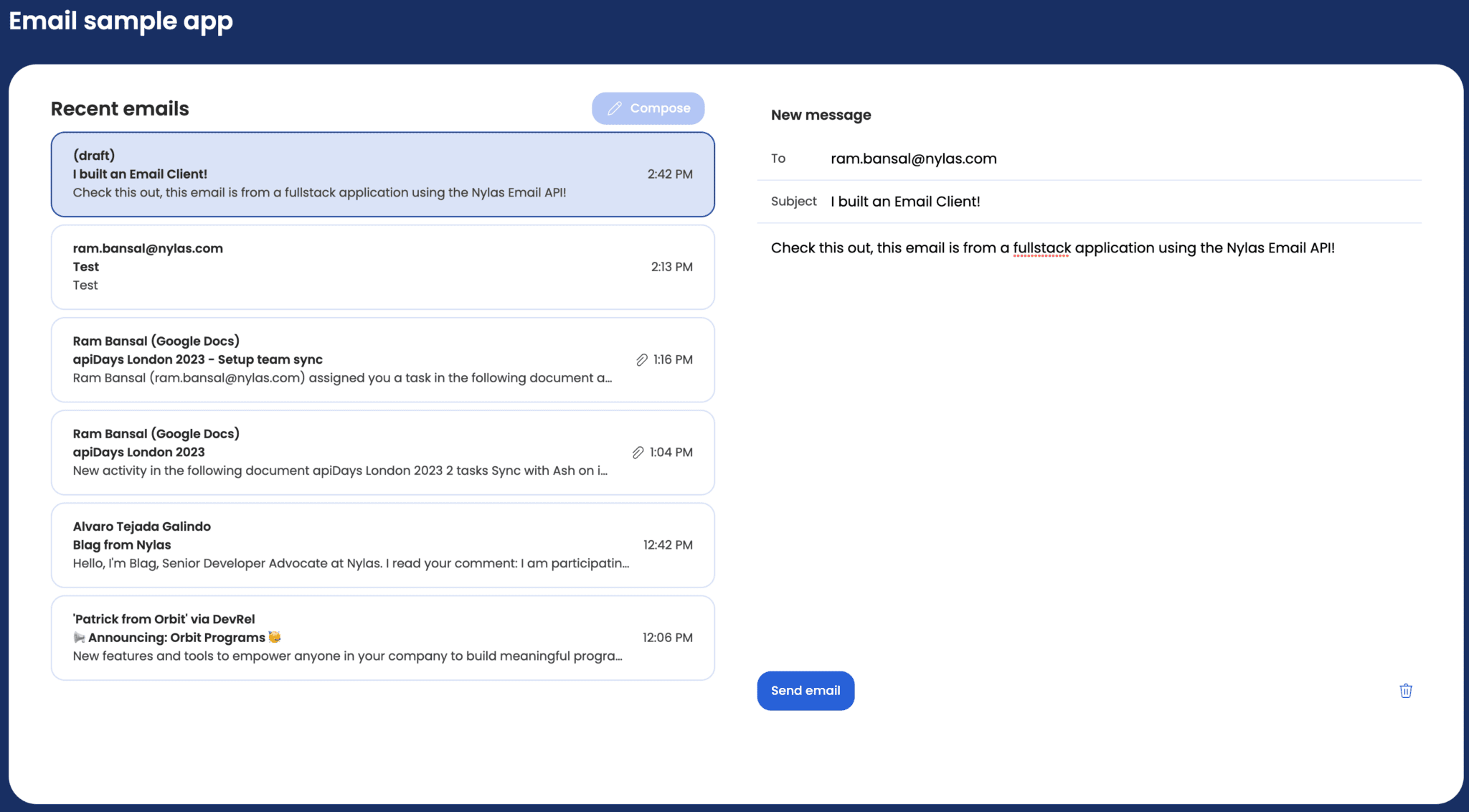
Task: Click the paperclip icon on Setup team sync email
Action: [641, 360]
